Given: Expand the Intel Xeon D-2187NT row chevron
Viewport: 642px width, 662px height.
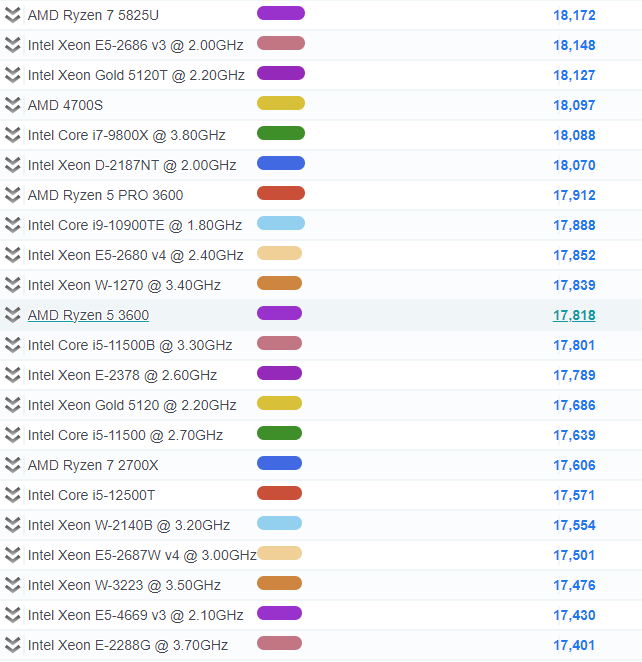Looking at the screenshot, I should click(13, 165).
